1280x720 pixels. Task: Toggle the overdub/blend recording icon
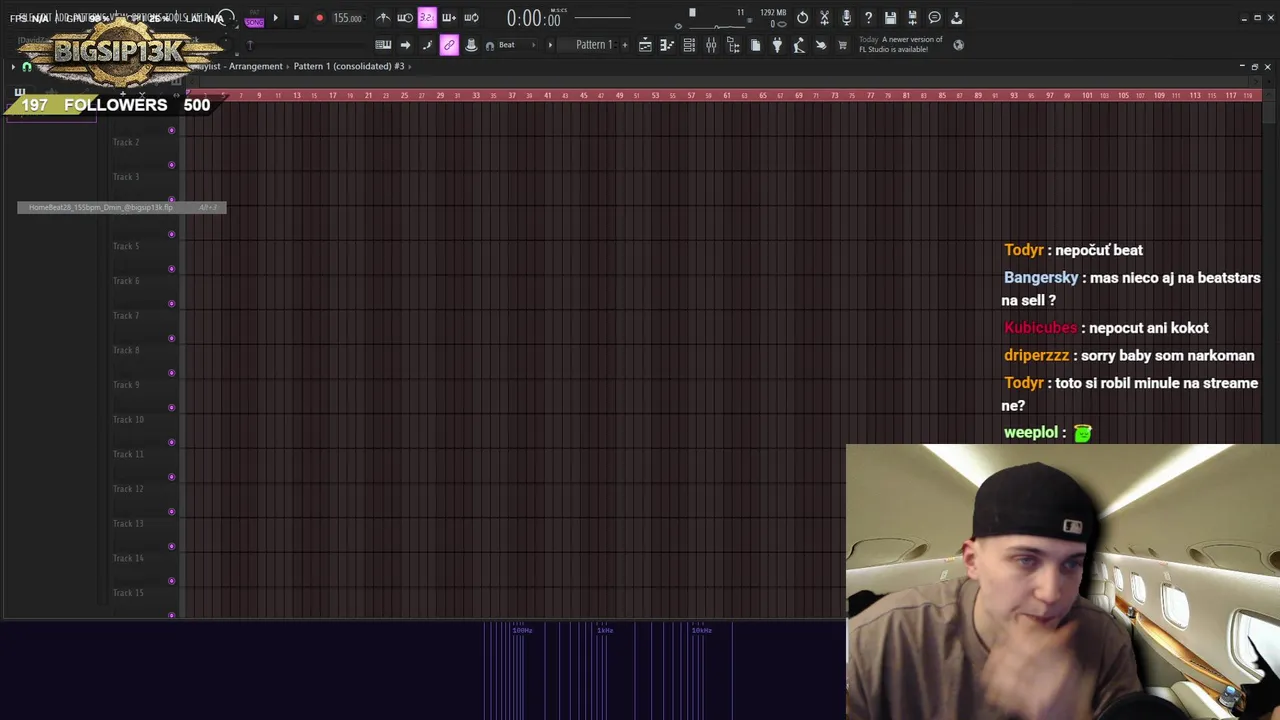[449, 18]
